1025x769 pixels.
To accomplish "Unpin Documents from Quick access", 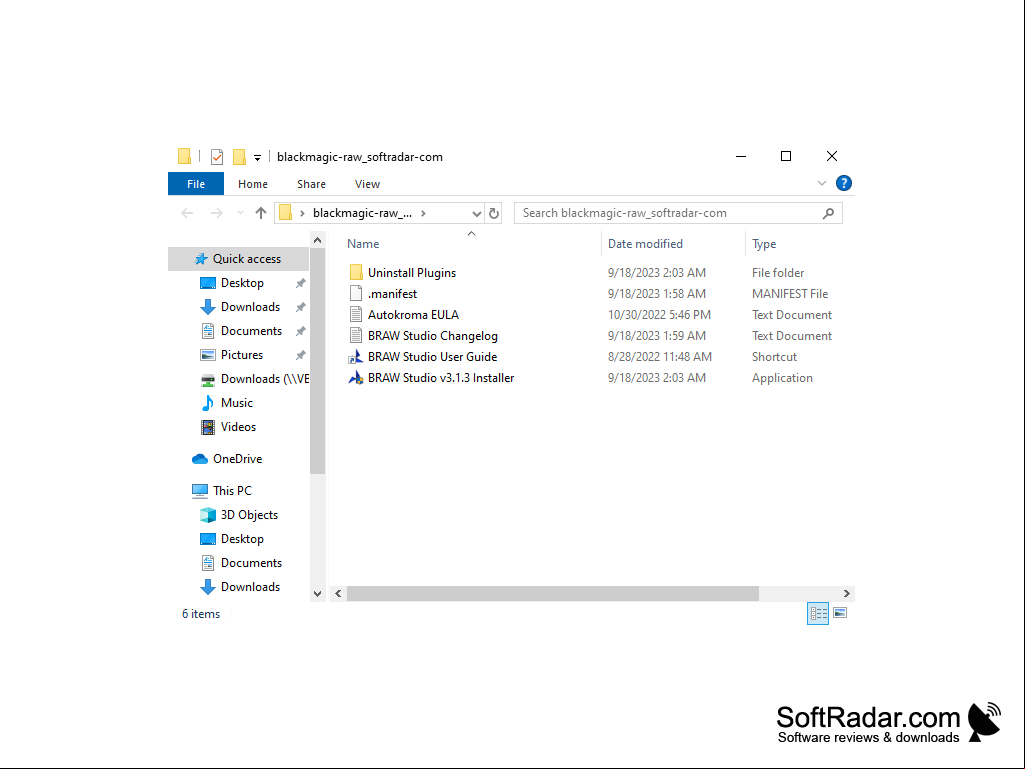I will tap(301, 332).
